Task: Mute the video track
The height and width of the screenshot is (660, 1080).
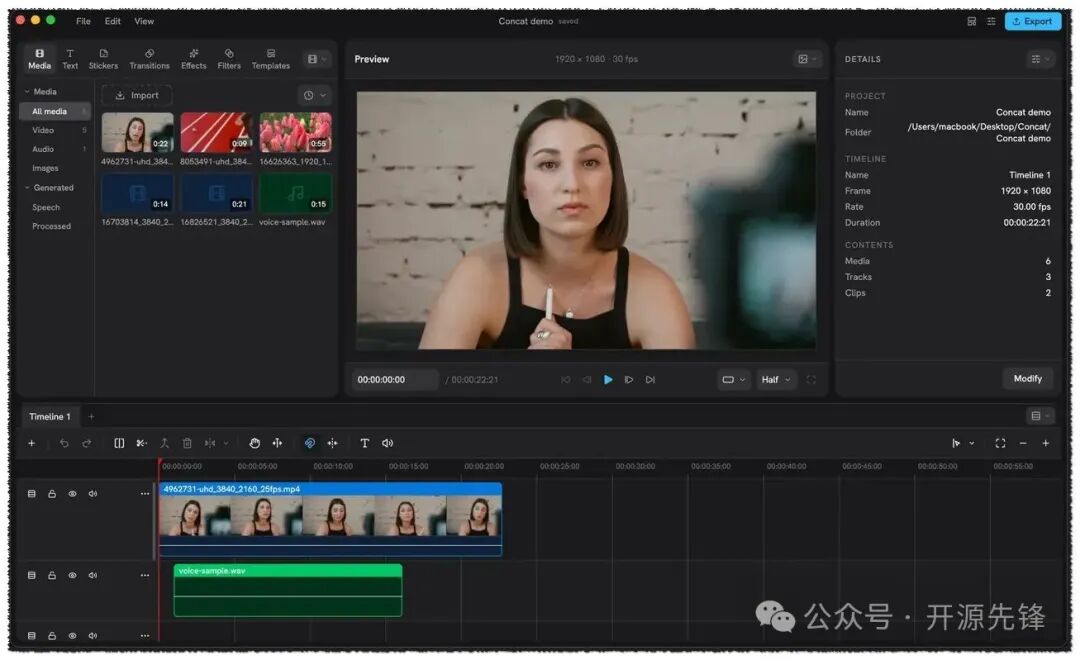Action: coord(93,494)
